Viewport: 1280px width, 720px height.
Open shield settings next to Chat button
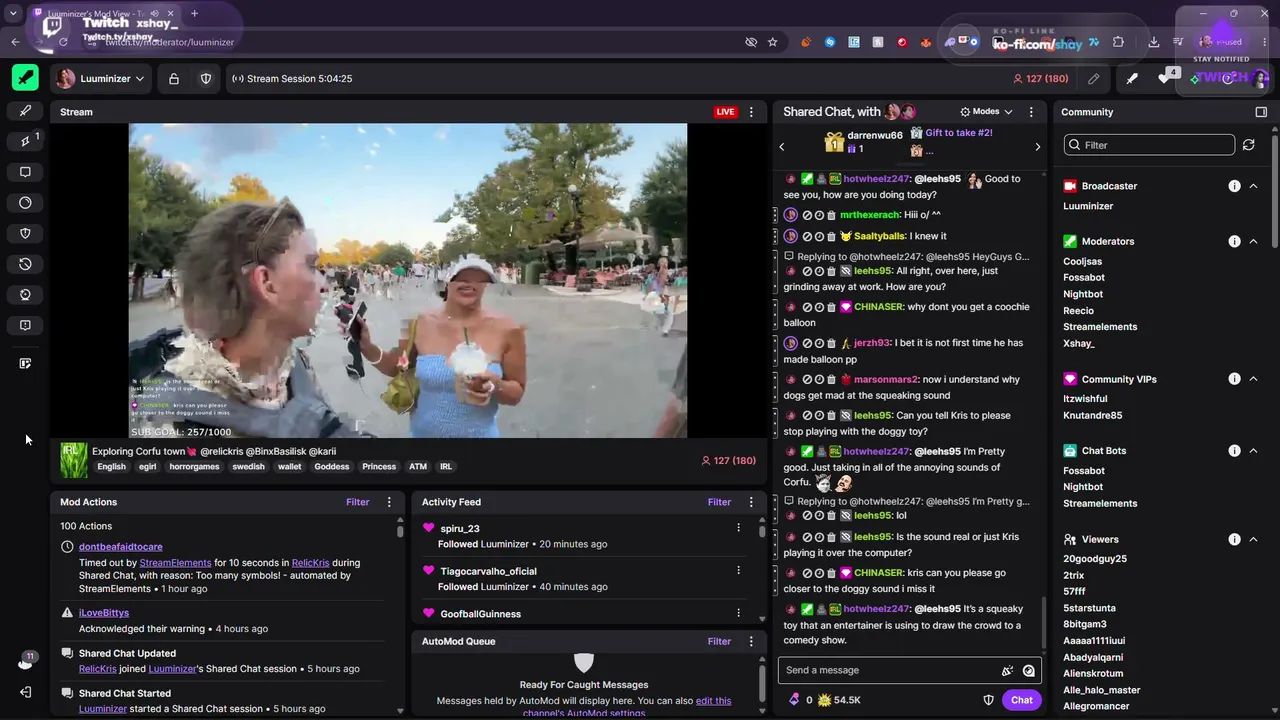(x=988, y=700)
